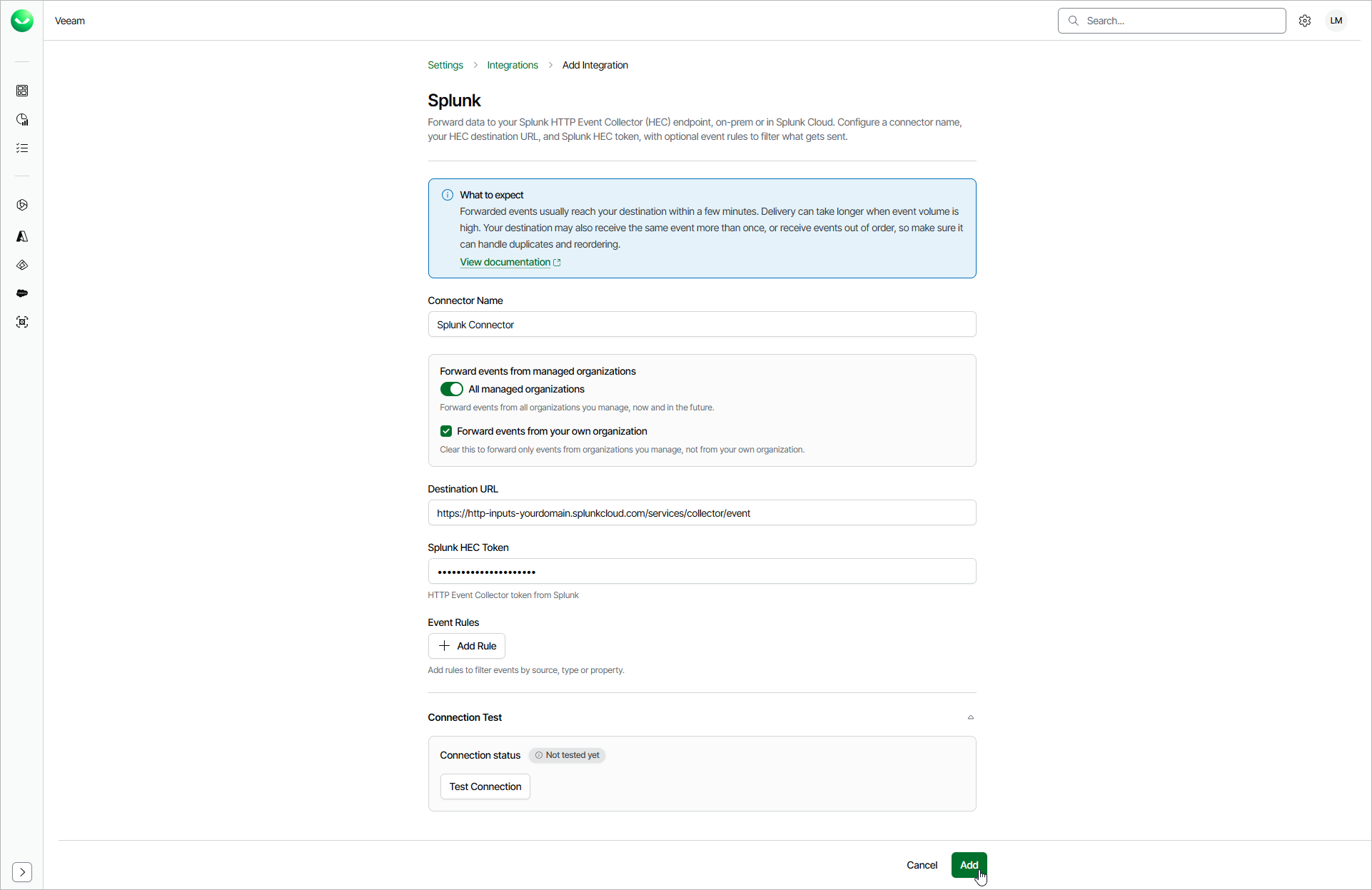Click the green Add button
Image resolution: width=1372 pixels, height=890 pixels.
[969, 865]
